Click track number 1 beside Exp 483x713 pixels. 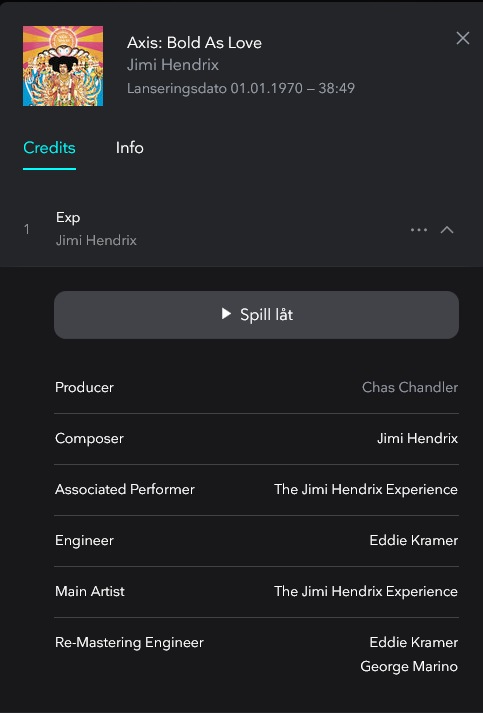coord(27,229)
